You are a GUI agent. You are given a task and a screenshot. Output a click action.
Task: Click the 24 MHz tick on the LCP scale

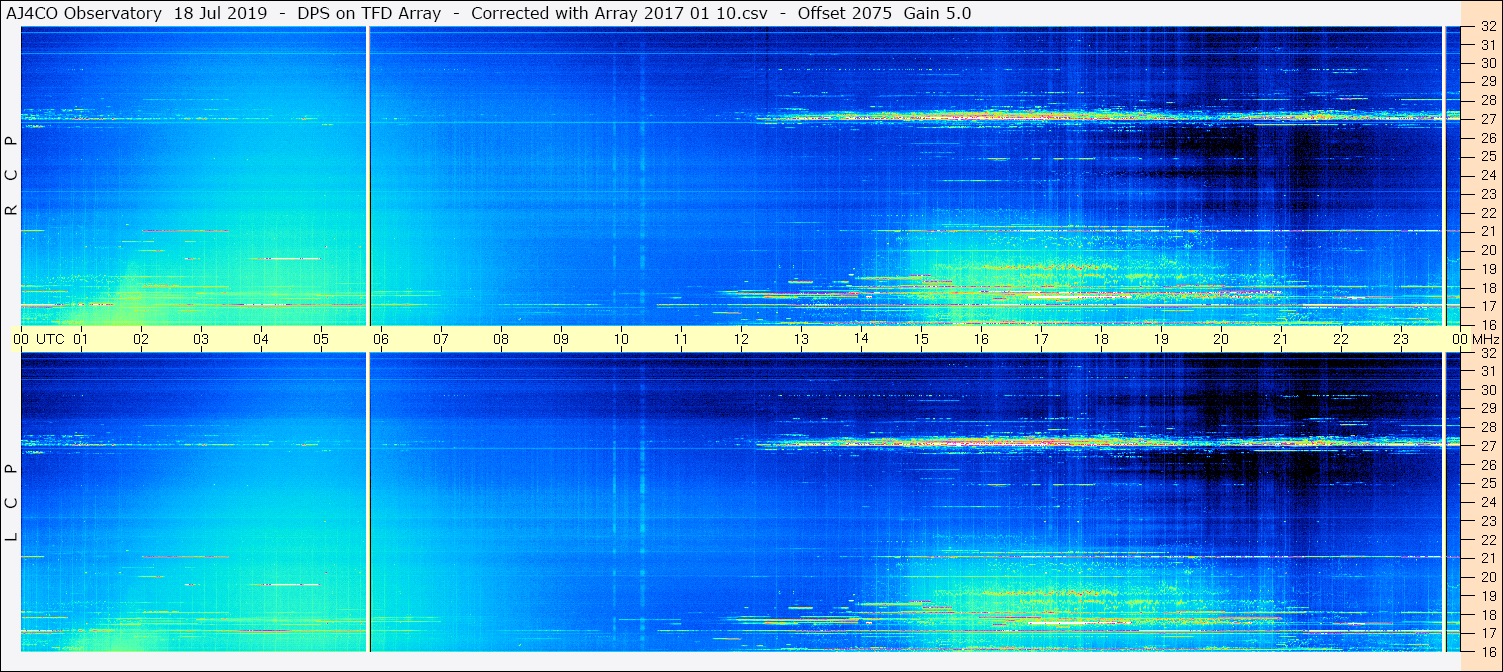(x=1487, y=502)
